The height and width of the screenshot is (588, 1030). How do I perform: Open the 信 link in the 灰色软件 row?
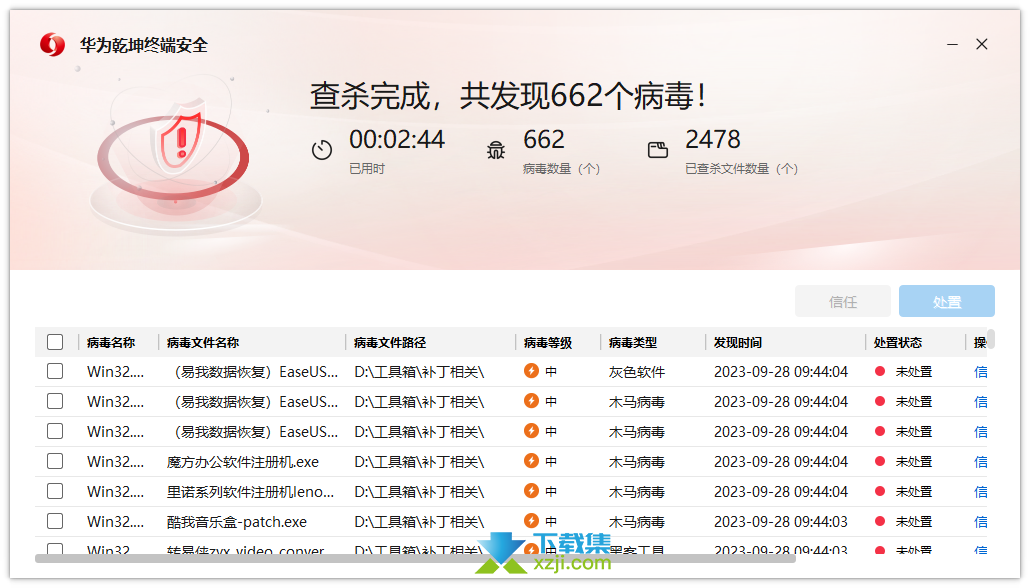pos(981,372)
